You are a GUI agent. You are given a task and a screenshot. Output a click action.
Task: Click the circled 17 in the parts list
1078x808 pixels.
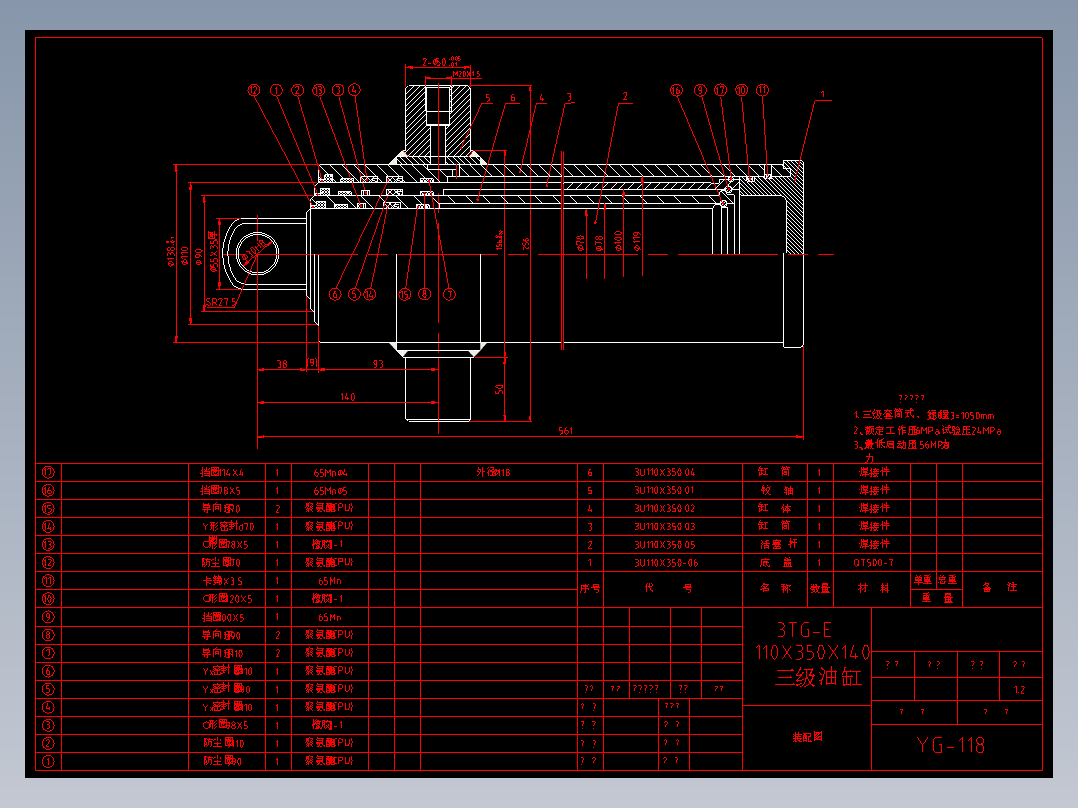tap(48, 472)
